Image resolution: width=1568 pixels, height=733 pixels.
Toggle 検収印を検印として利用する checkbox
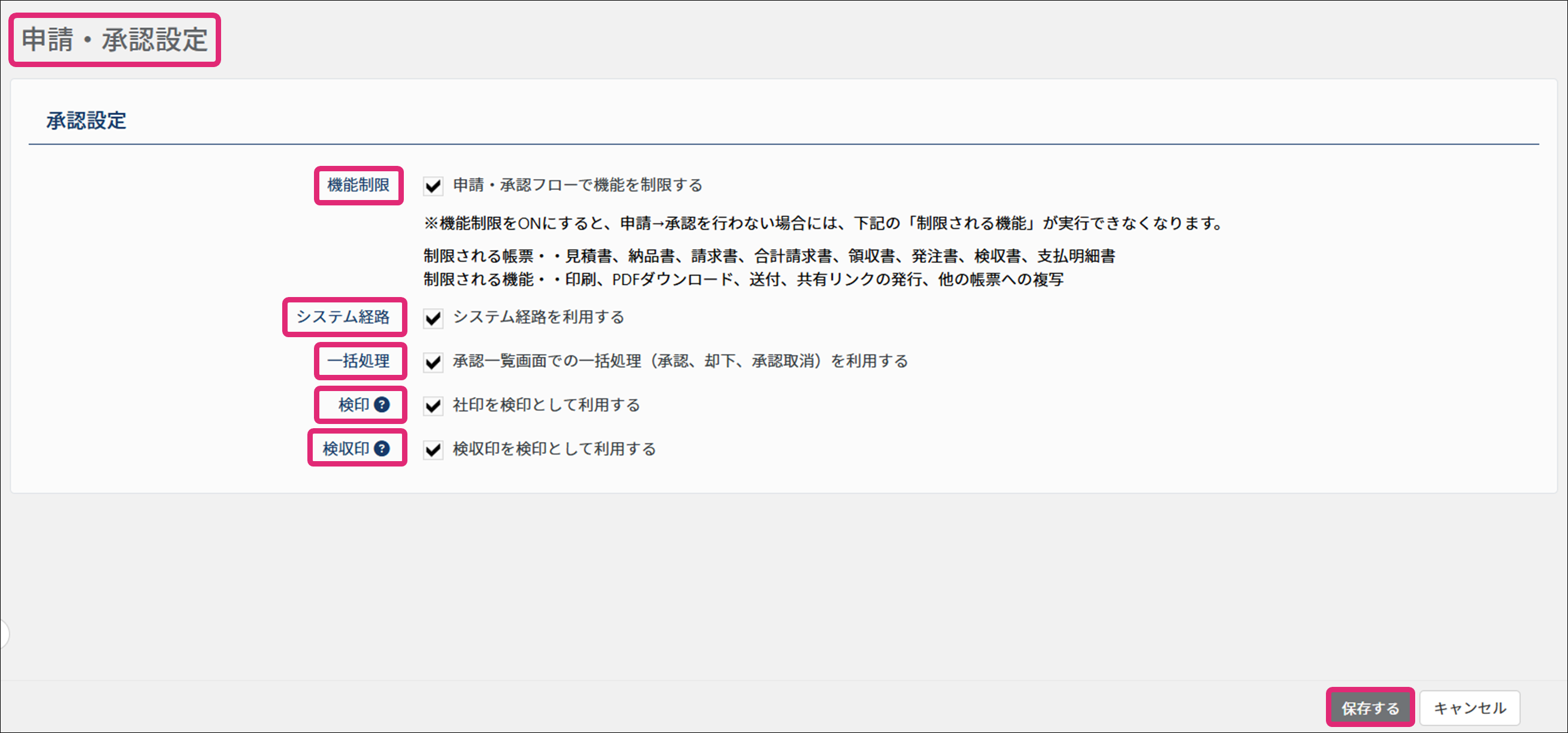(433, 450)
